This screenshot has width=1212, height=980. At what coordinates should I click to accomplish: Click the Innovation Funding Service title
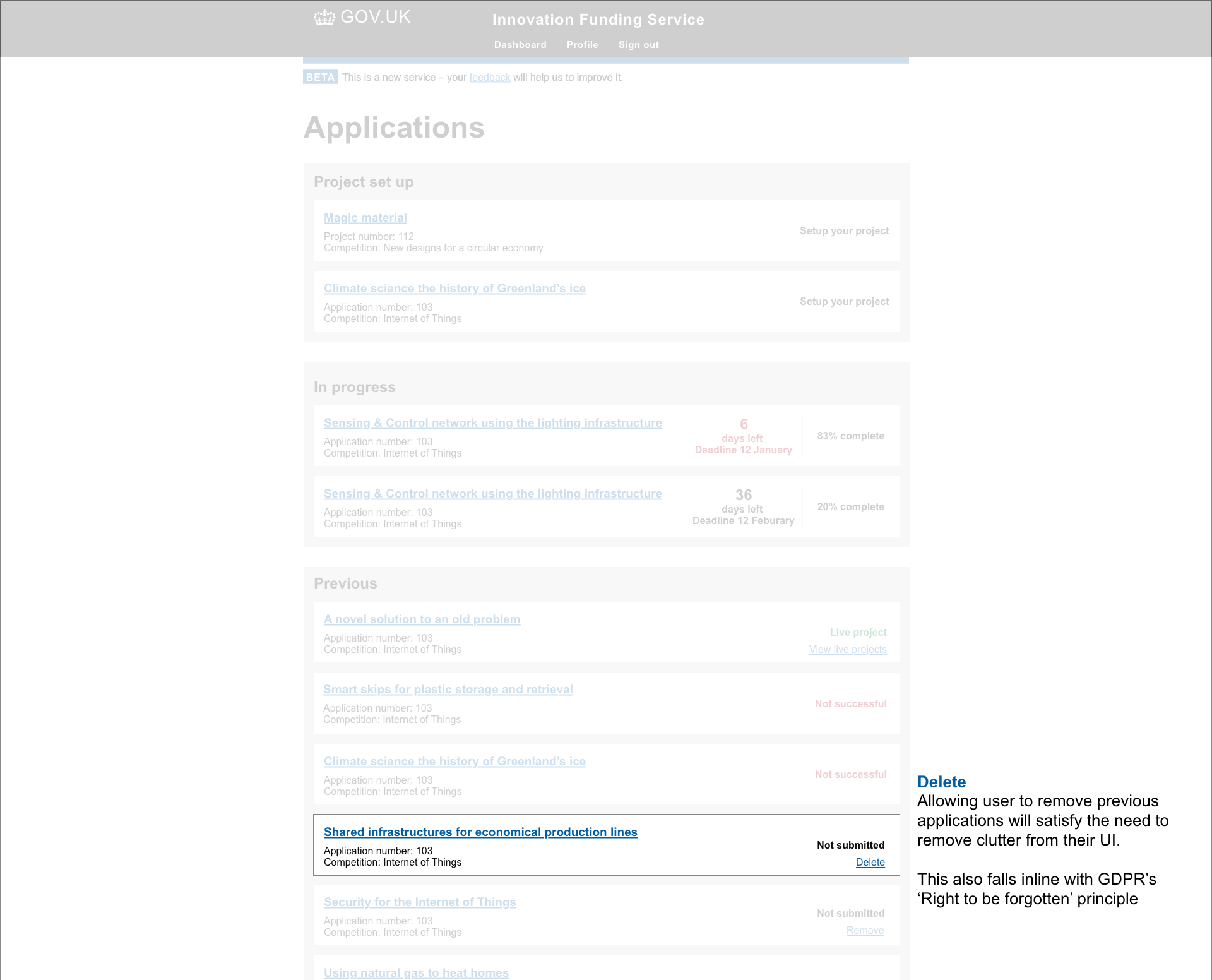tap(598, 20)
